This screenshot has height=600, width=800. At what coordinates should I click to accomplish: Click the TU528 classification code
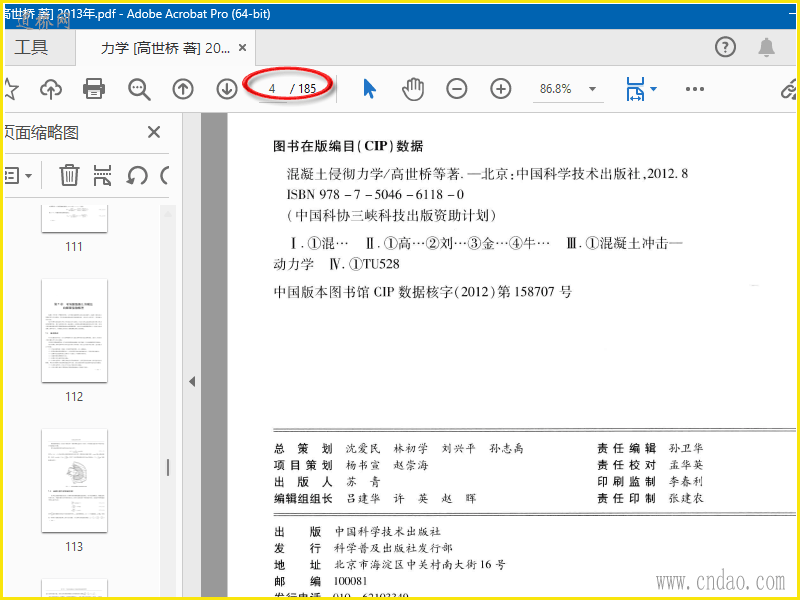tap(381, 264)
